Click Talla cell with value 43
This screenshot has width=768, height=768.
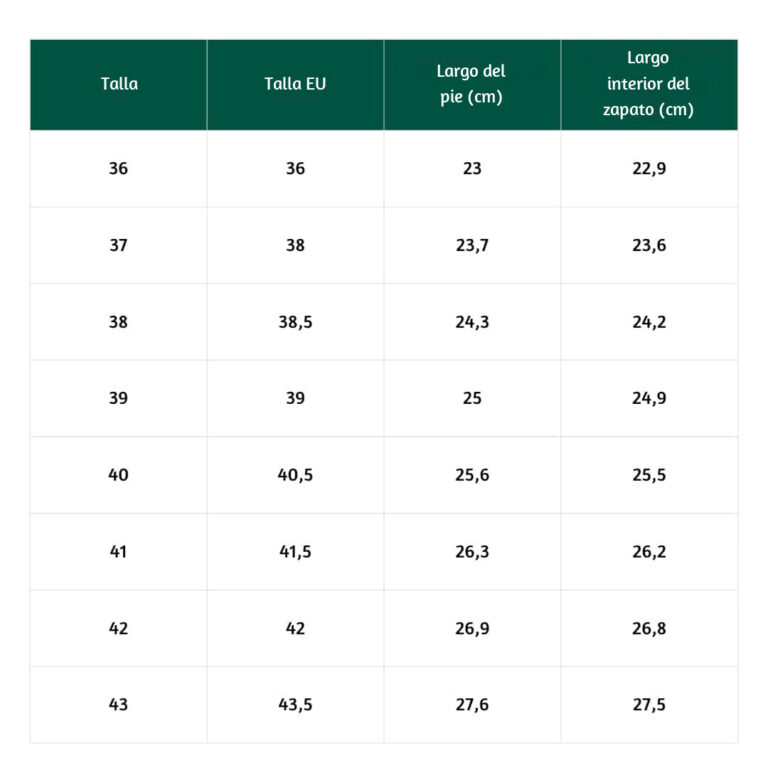tap(119, 705)
